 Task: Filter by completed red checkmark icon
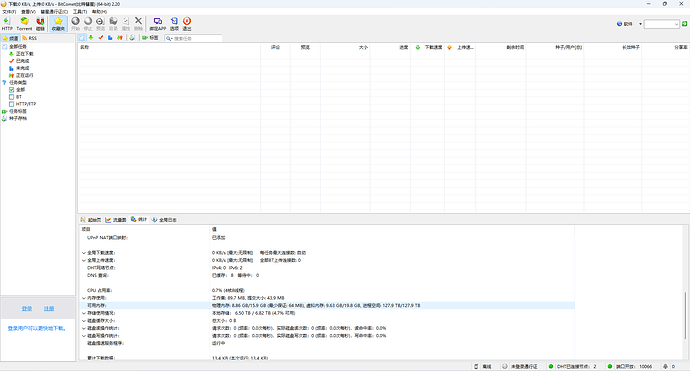101,38
